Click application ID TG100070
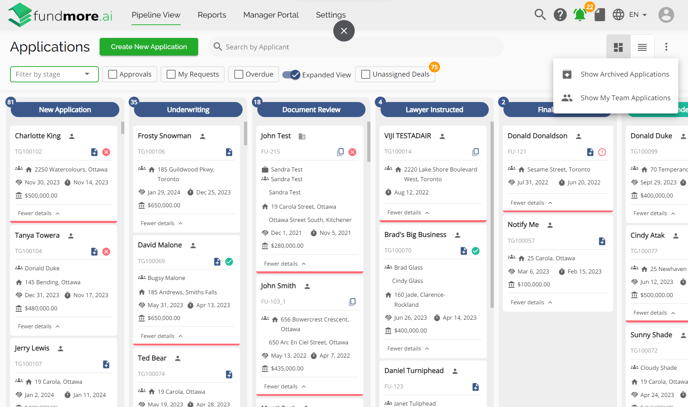 (x=398, y=251)
